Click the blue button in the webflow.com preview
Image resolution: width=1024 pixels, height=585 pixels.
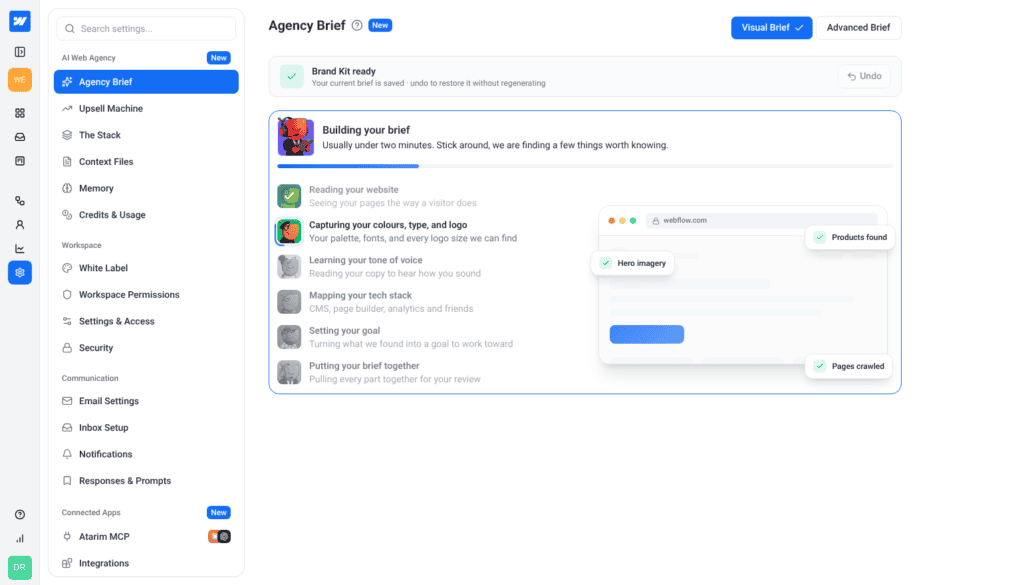pos(647,334)
